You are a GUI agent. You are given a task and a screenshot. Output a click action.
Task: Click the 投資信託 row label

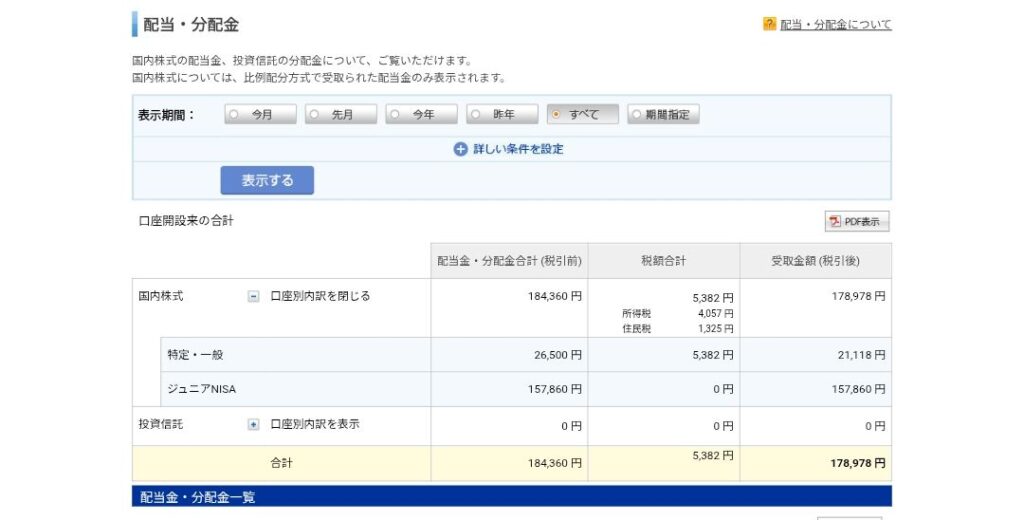click(161, 424)
